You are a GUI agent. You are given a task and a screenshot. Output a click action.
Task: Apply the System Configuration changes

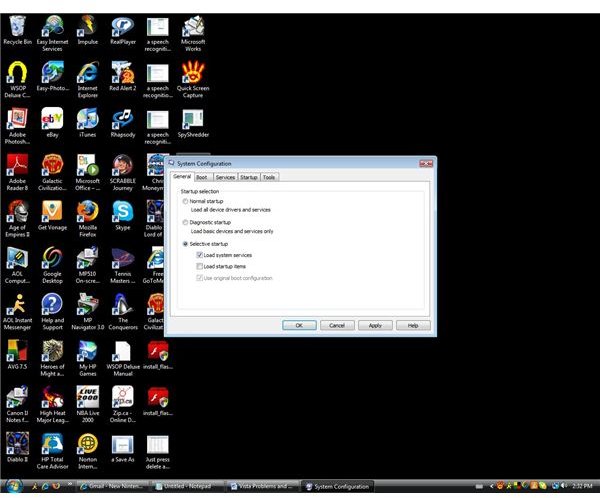(x=375, y=325)
